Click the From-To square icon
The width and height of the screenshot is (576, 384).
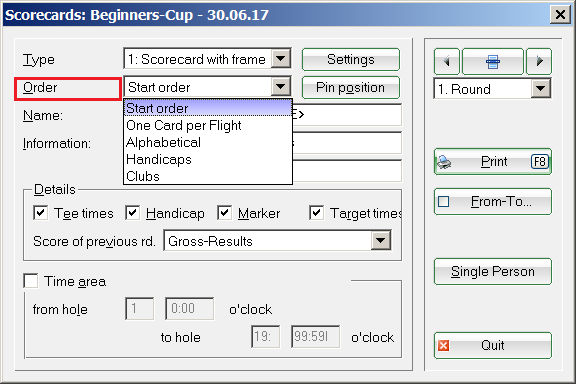tap(443, 201)
